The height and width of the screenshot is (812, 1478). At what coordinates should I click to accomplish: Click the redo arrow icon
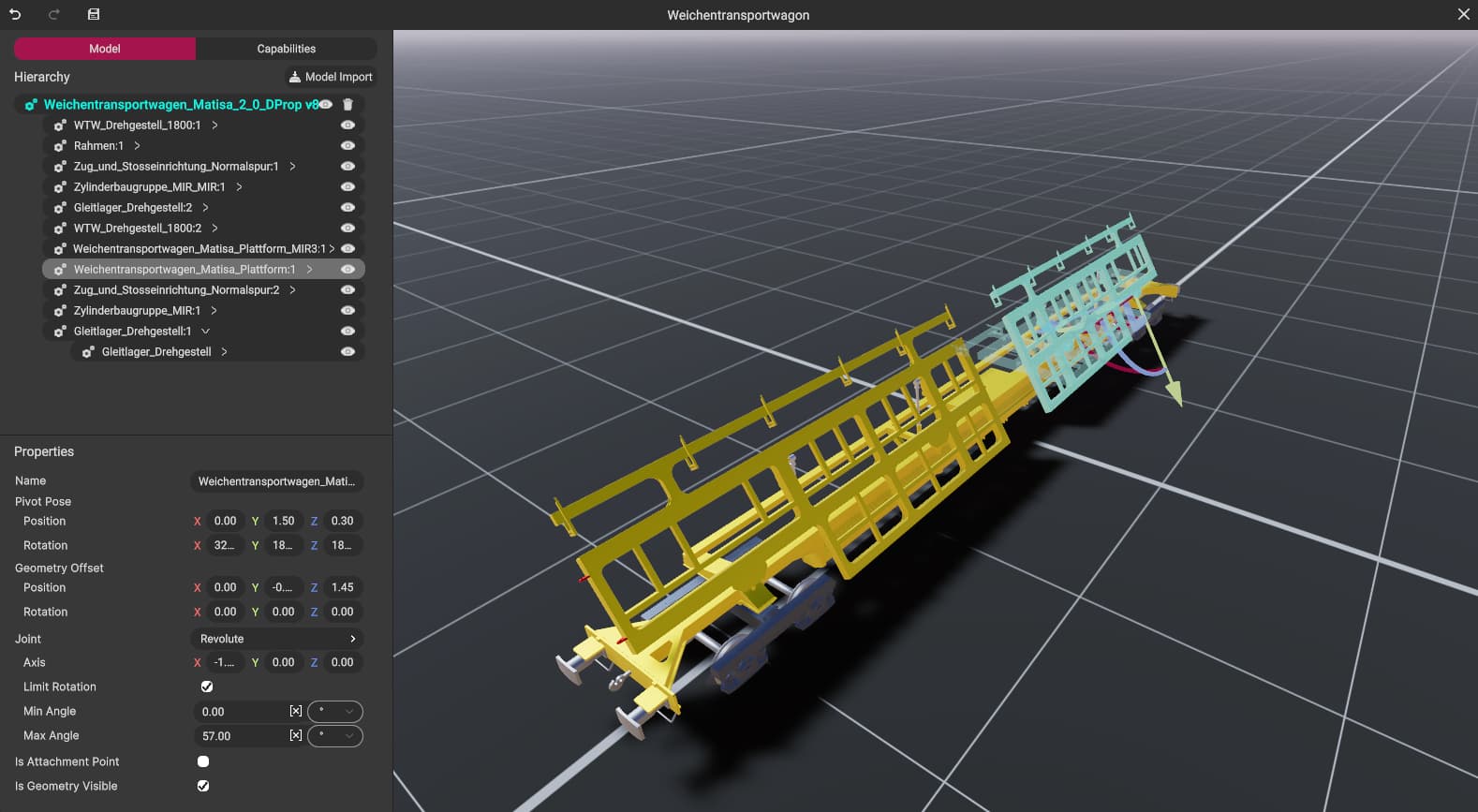click(x=53, y=14)
